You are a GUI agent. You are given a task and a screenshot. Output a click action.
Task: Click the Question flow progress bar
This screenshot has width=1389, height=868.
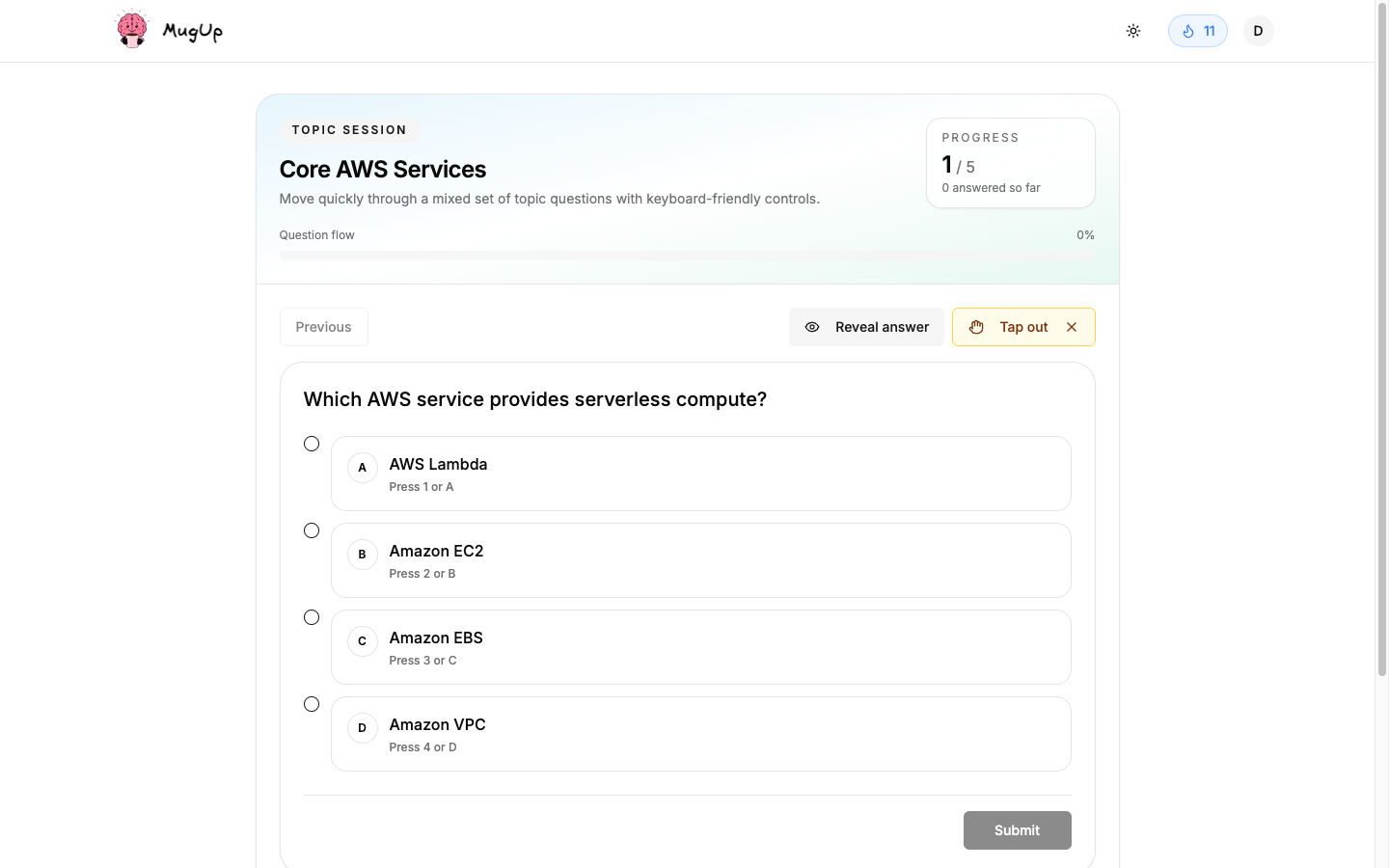tap(688, 256)
